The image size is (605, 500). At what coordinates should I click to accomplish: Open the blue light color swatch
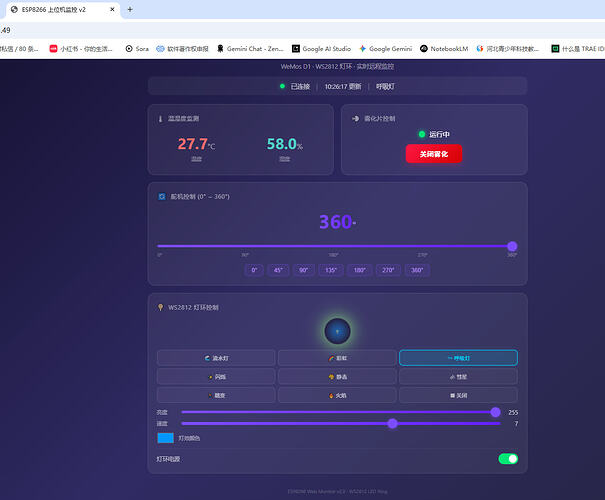166,438
